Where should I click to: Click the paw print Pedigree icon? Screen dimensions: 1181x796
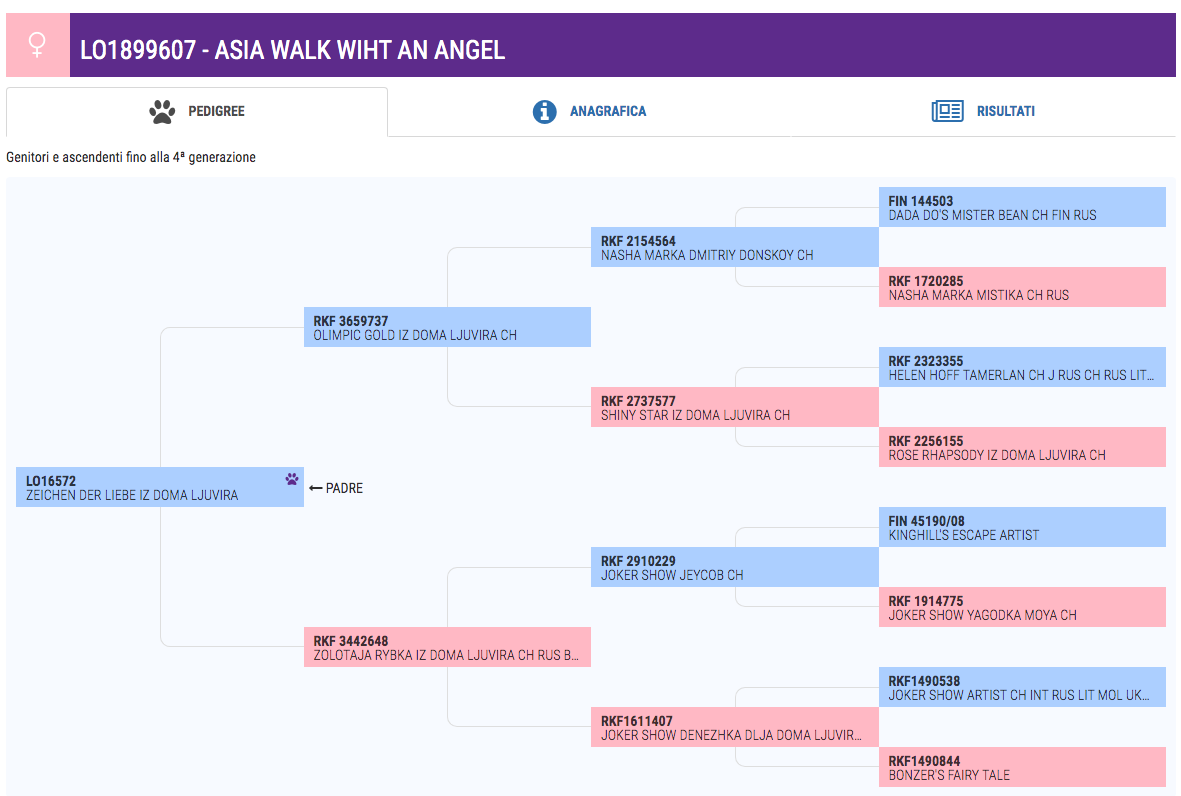click(162, 111)
